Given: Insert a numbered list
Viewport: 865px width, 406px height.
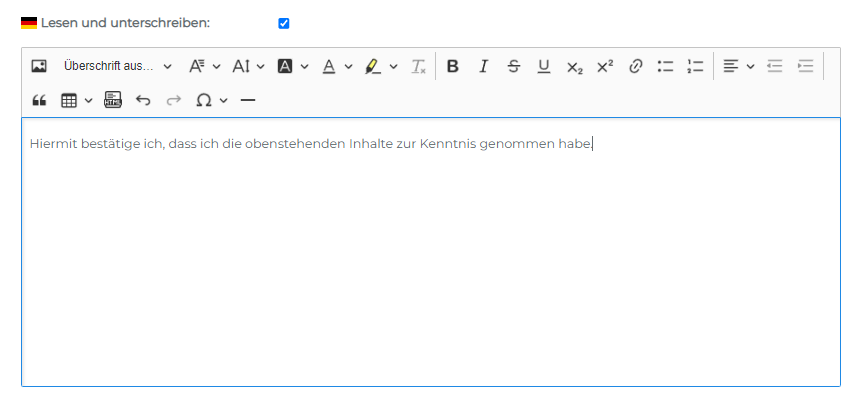Looking at the screenshot, I should 695,67.
